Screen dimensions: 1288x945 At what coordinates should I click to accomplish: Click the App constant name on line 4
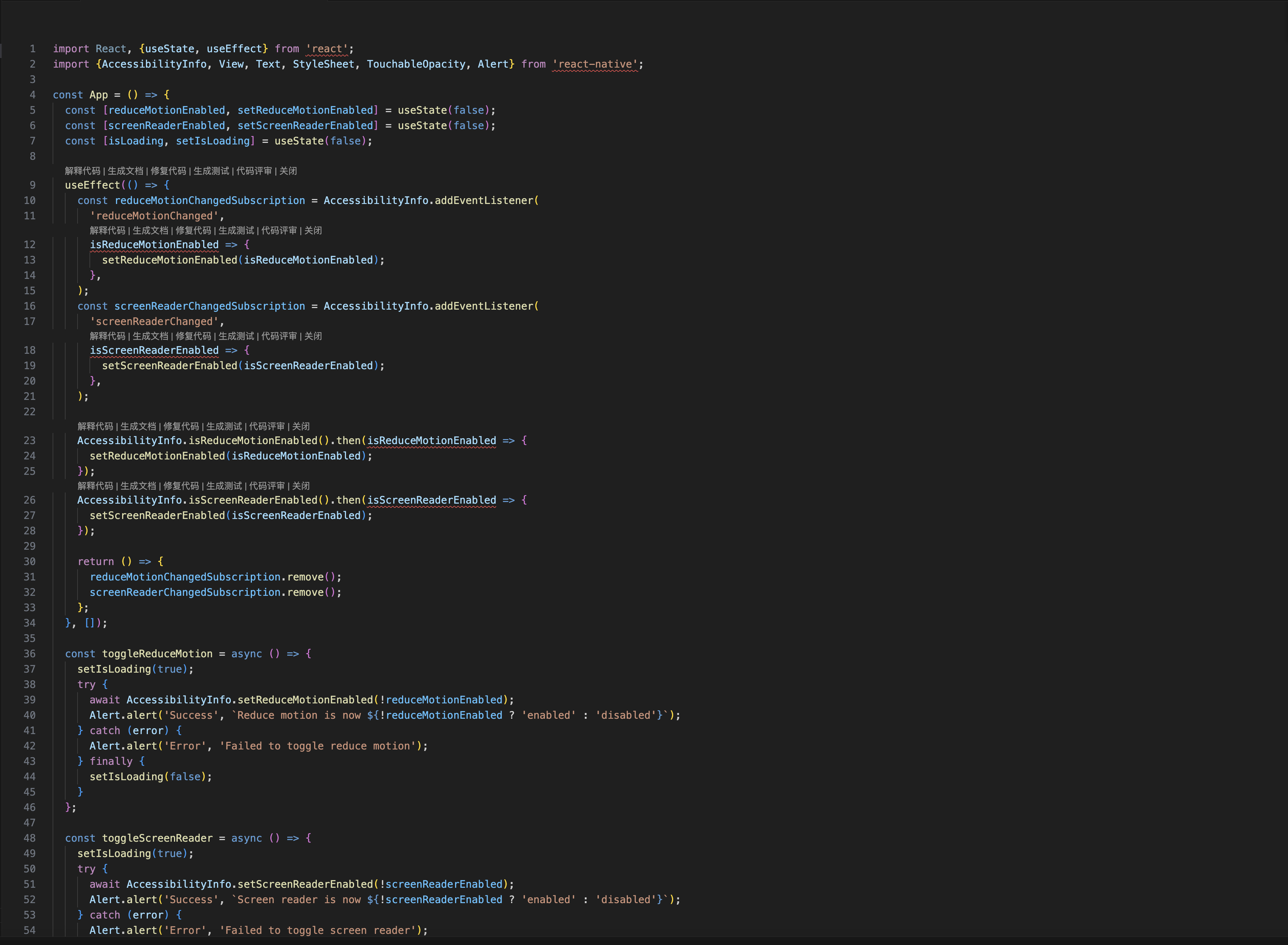click(98, 95)
